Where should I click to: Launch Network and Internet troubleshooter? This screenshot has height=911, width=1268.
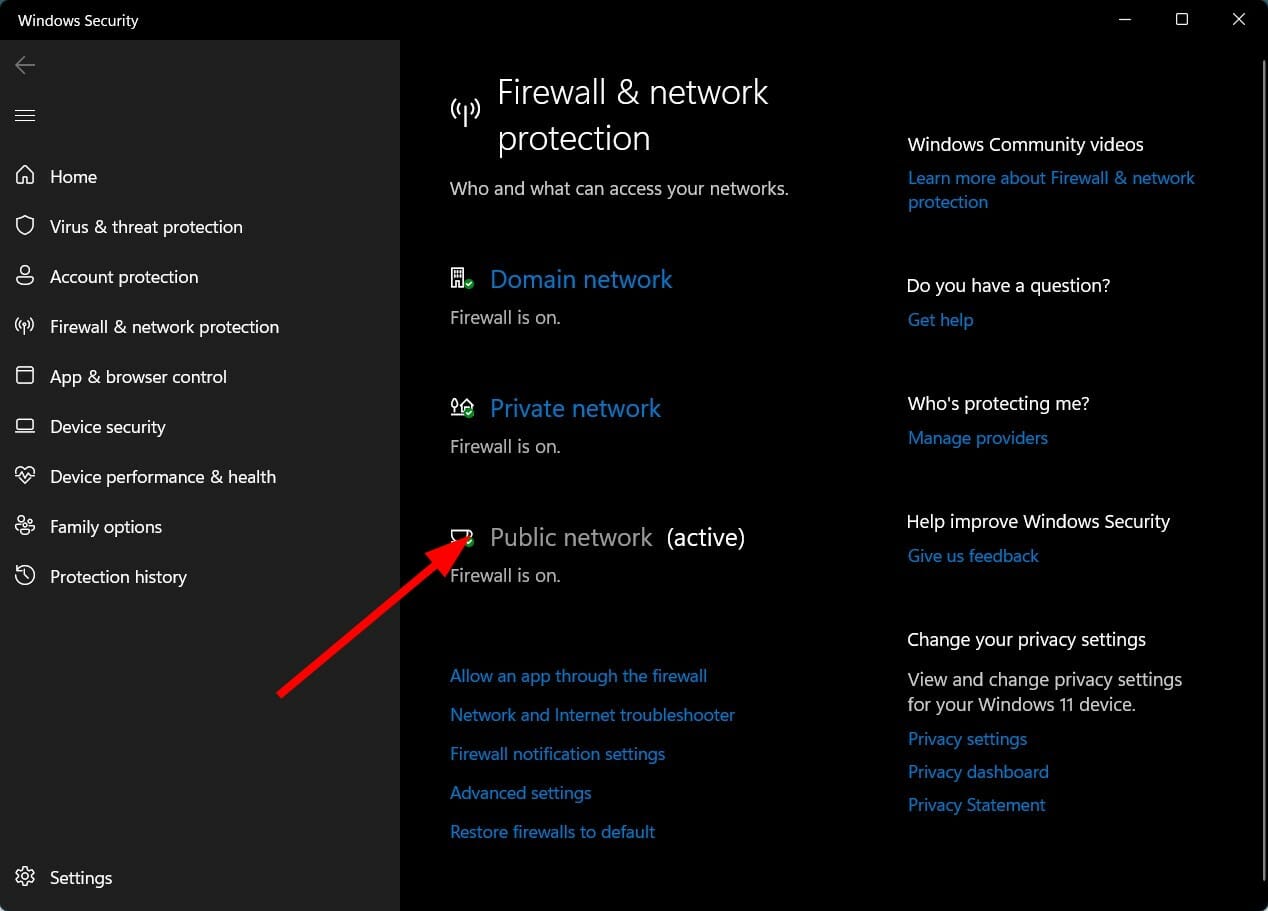click(592, 714)
